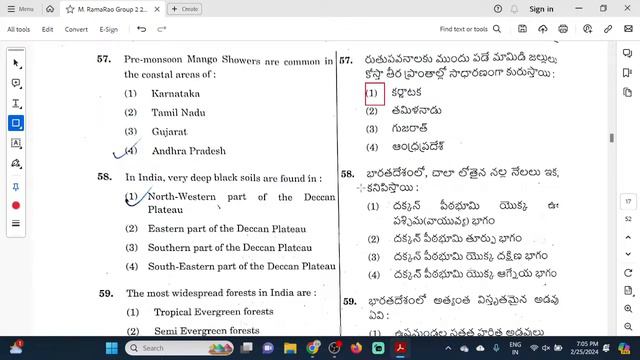
Task: Pin the quick tools bar
Action: 16,187
